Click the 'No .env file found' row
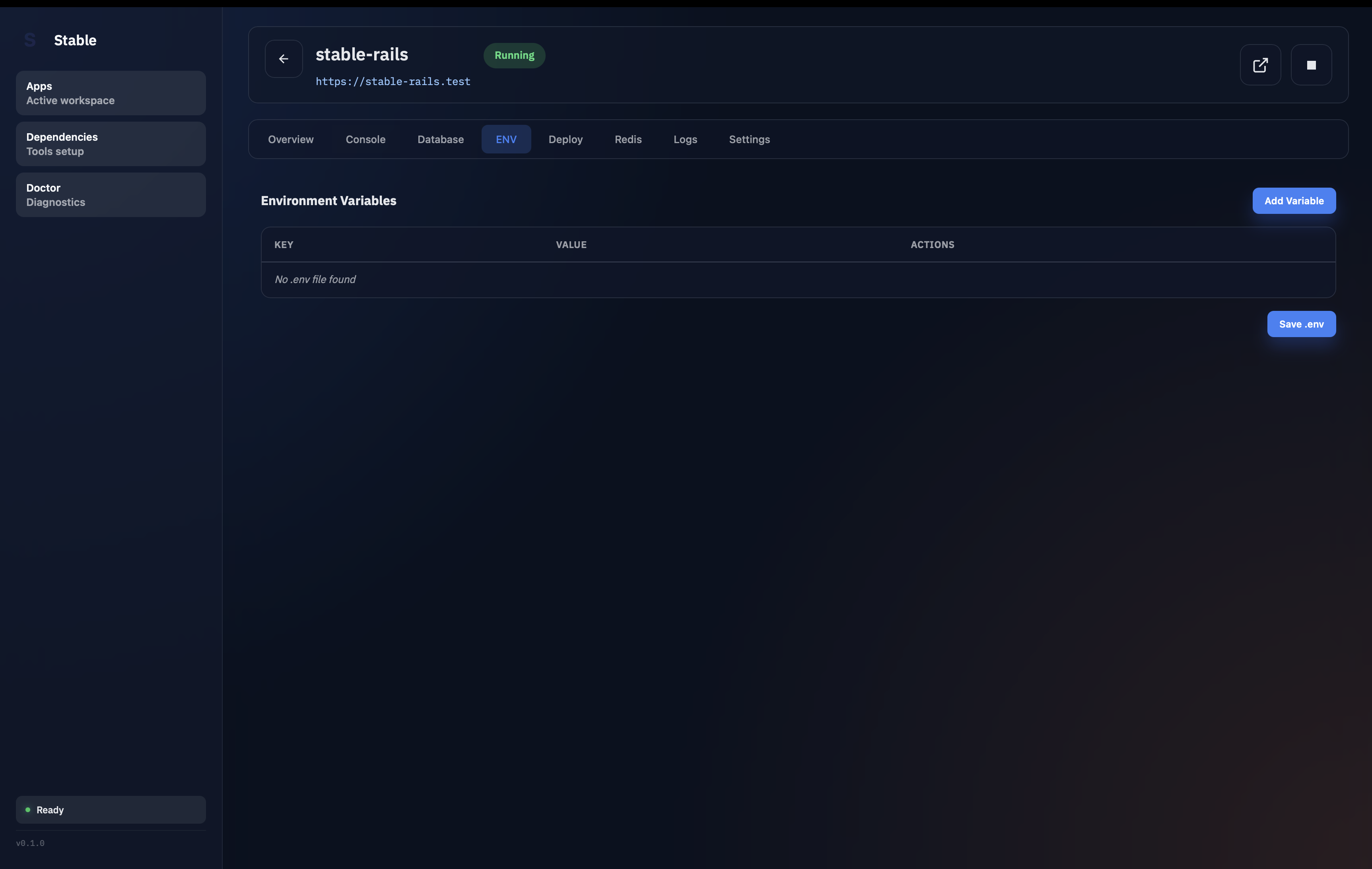The height and width of the screenshot is (869, 1372). (798, 279)
